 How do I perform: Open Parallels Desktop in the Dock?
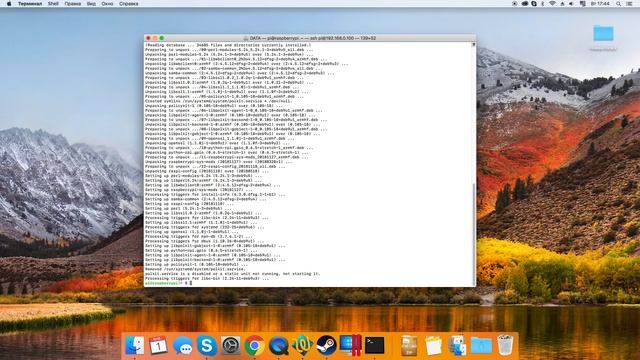coord(350,346)
